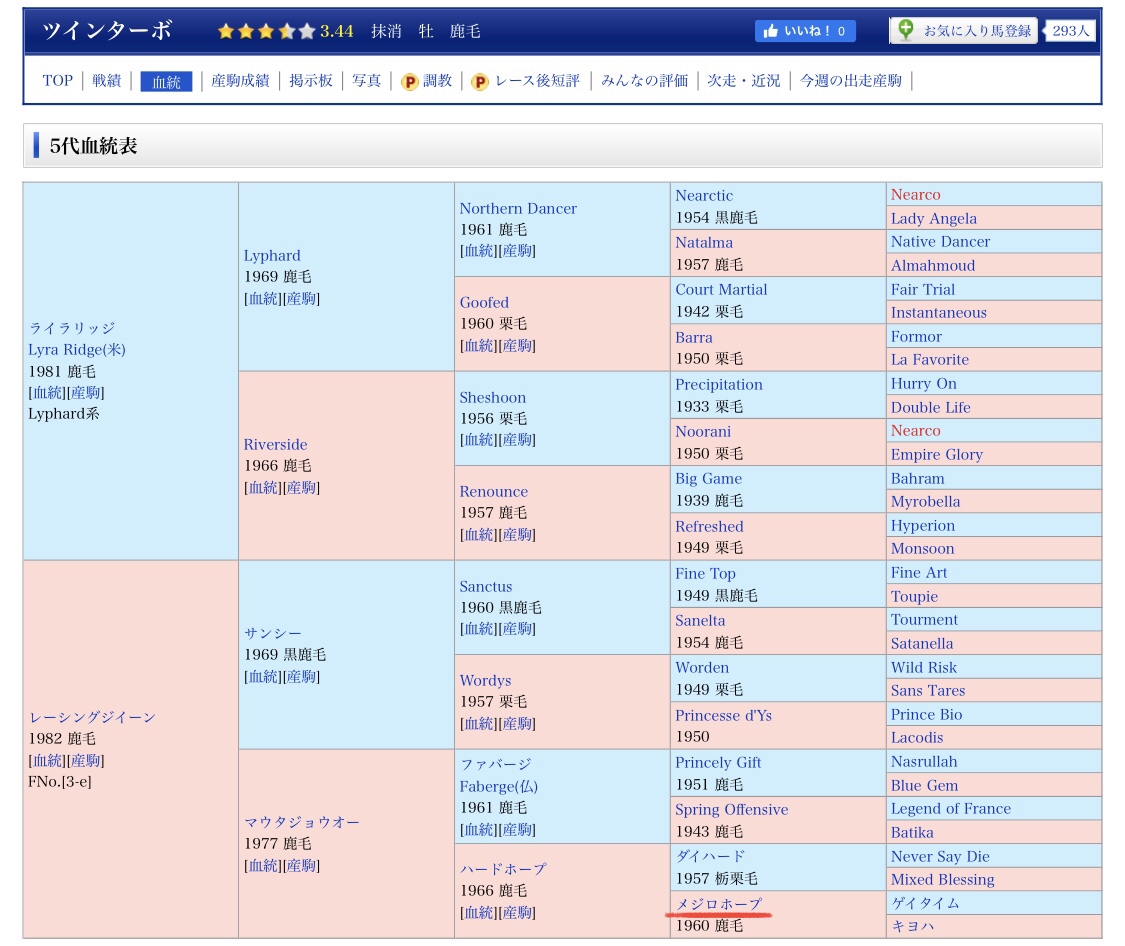Open the Lyphard horse link
This screenshot has width=1125, height=946.
tap(272, 255)
